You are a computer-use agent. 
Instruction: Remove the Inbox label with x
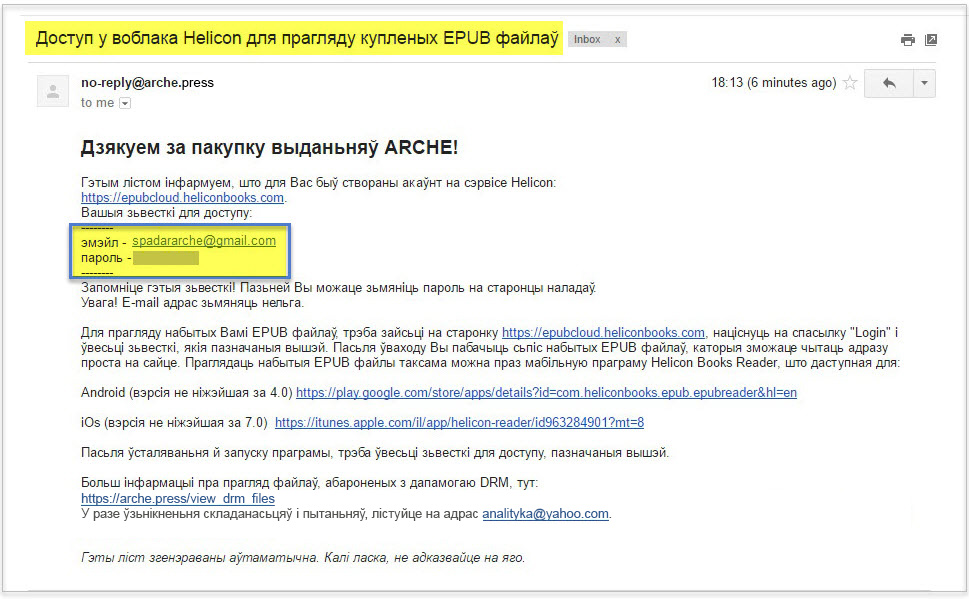[617, 40]
